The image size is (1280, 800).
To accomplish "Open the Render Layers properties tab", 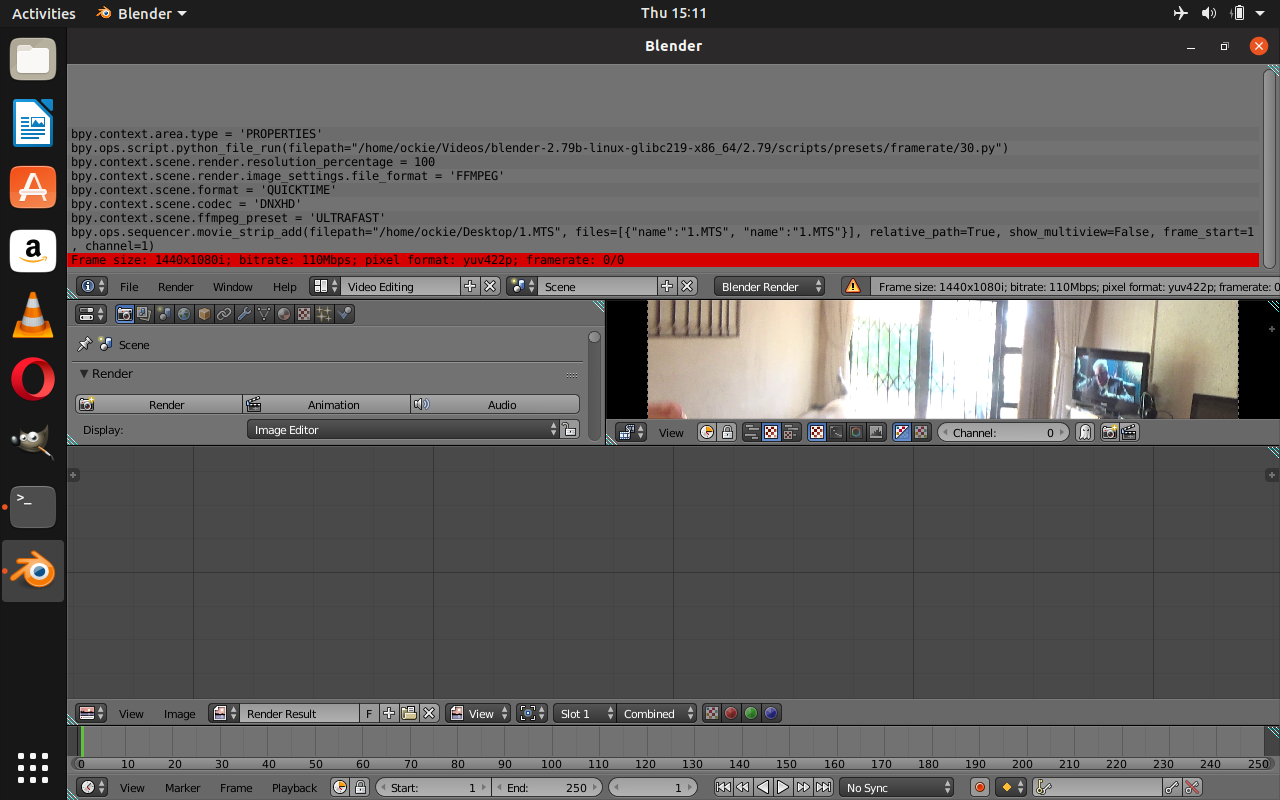I will tap(144, 314).
